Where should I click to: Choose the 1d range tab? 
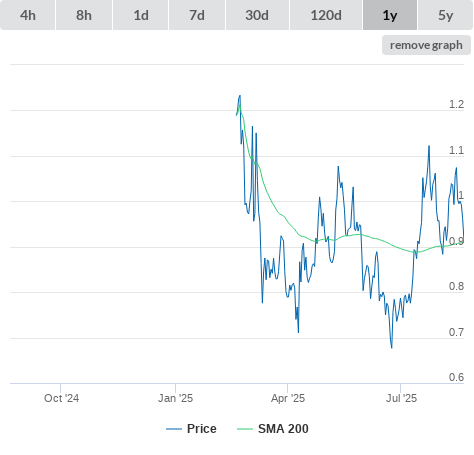[x=141, y=15]
